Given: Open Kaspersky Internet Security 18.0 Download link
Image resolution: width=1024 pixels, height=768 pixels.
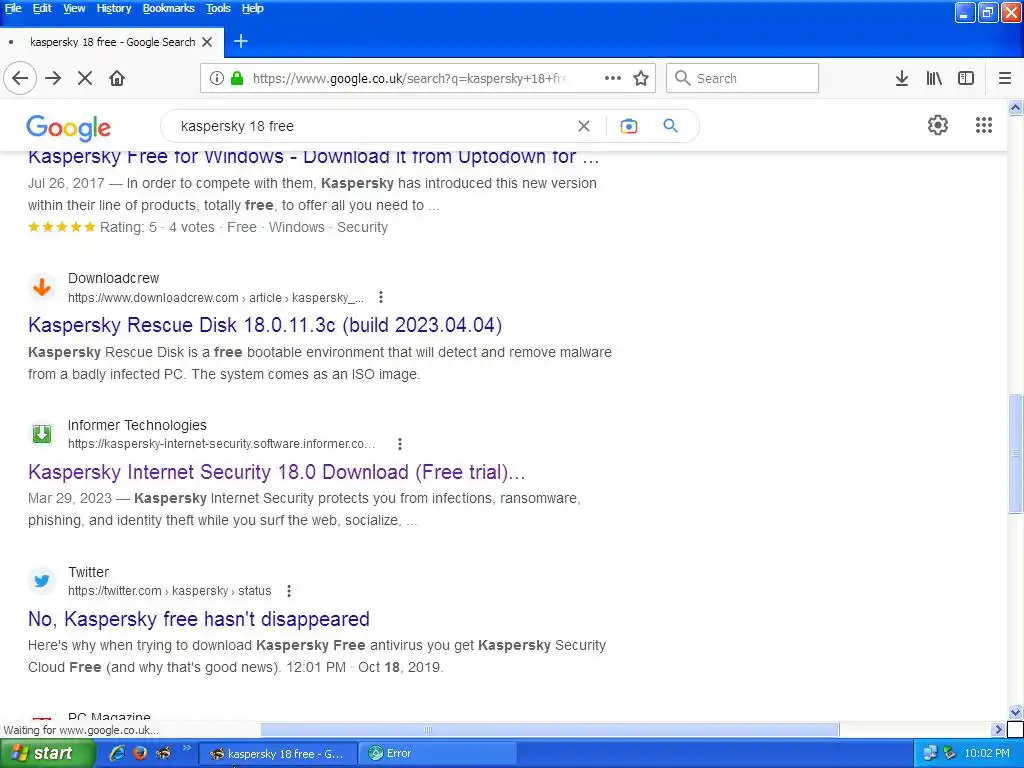Looking at the screenshot, I should [277, 472].
